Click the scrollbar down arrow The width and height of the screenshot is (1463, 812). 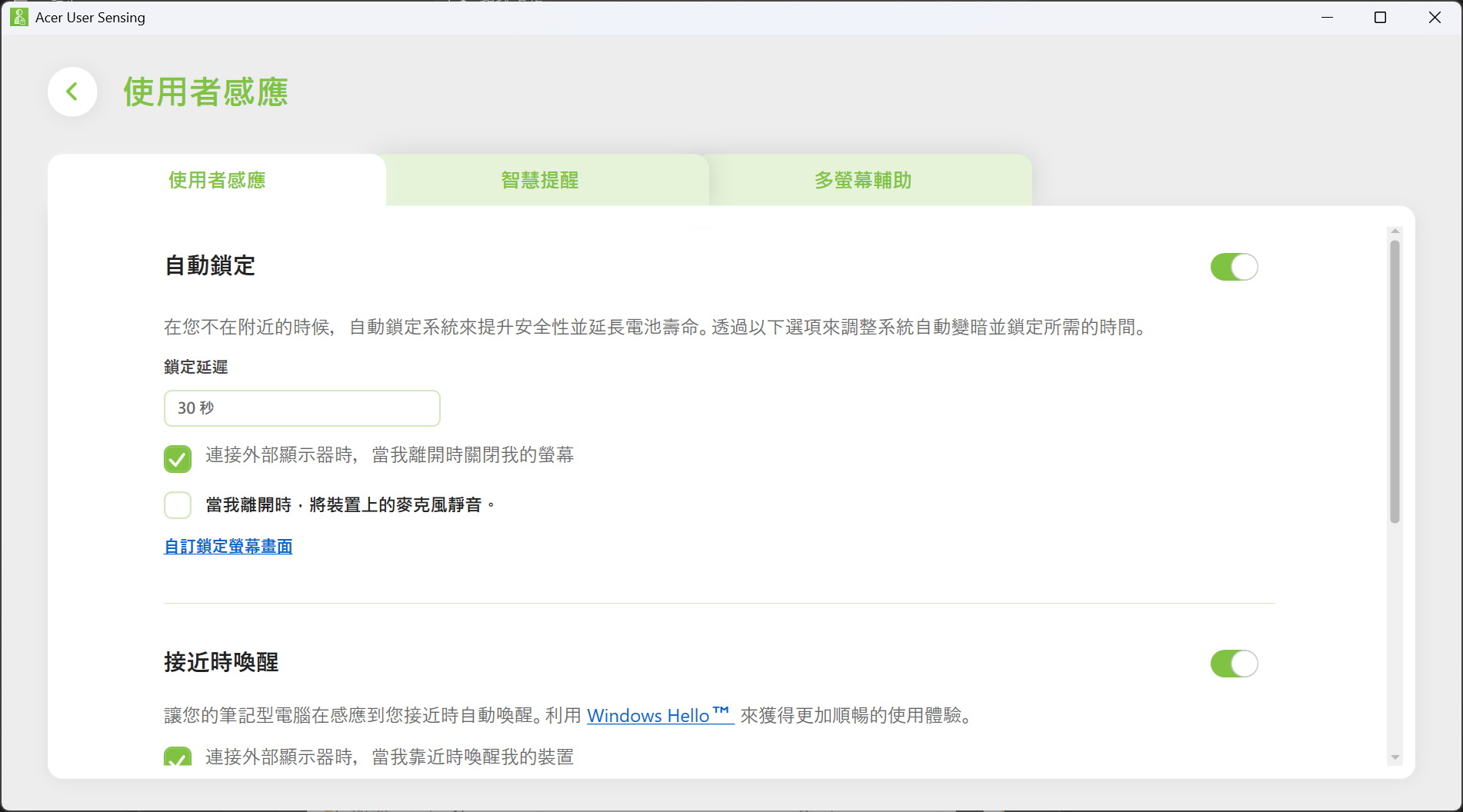1395,757
